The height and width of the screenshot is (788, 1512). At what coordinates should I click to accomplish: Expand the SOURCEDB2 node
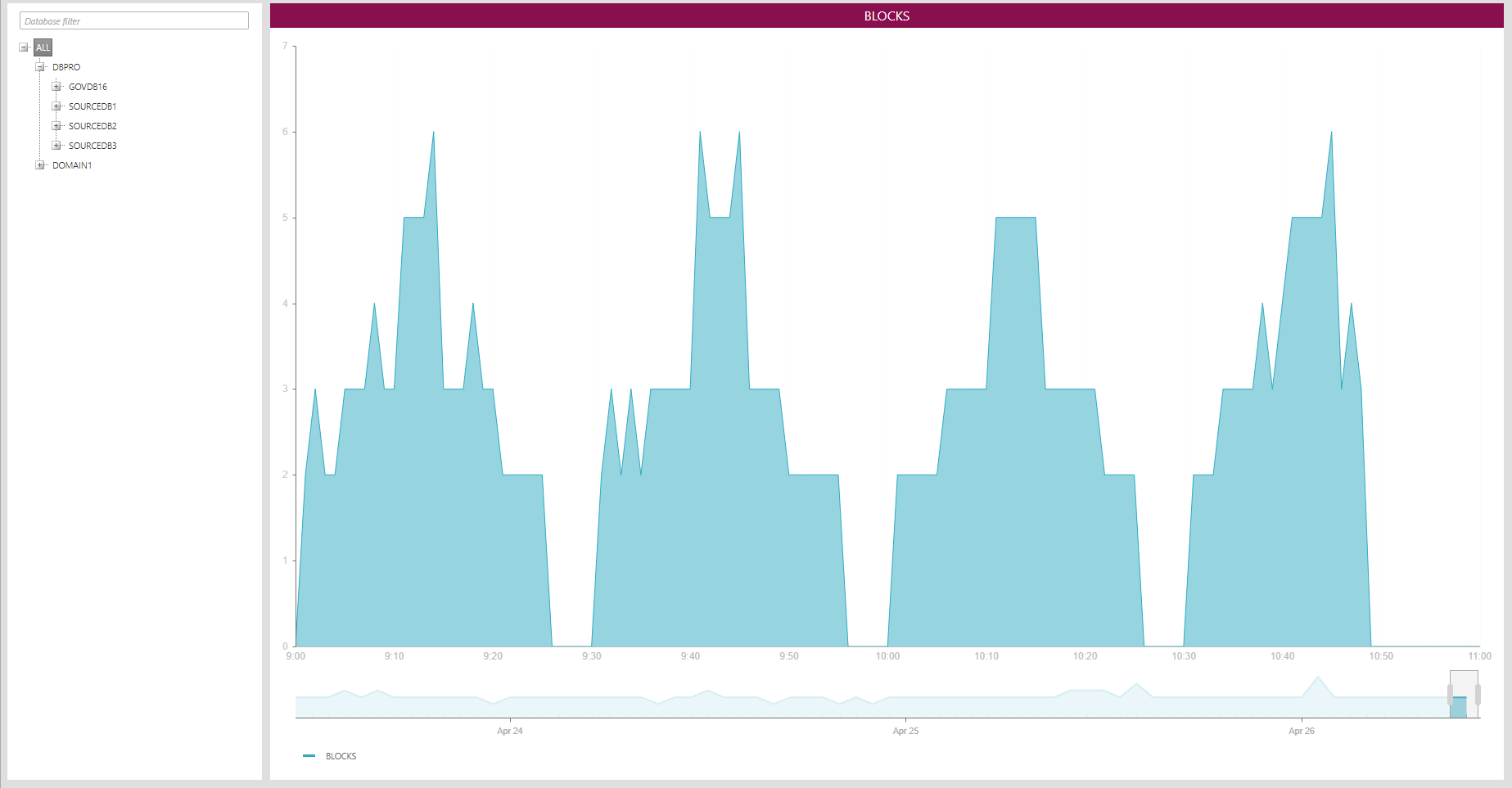pyautogui.click(x=56, y=126)
